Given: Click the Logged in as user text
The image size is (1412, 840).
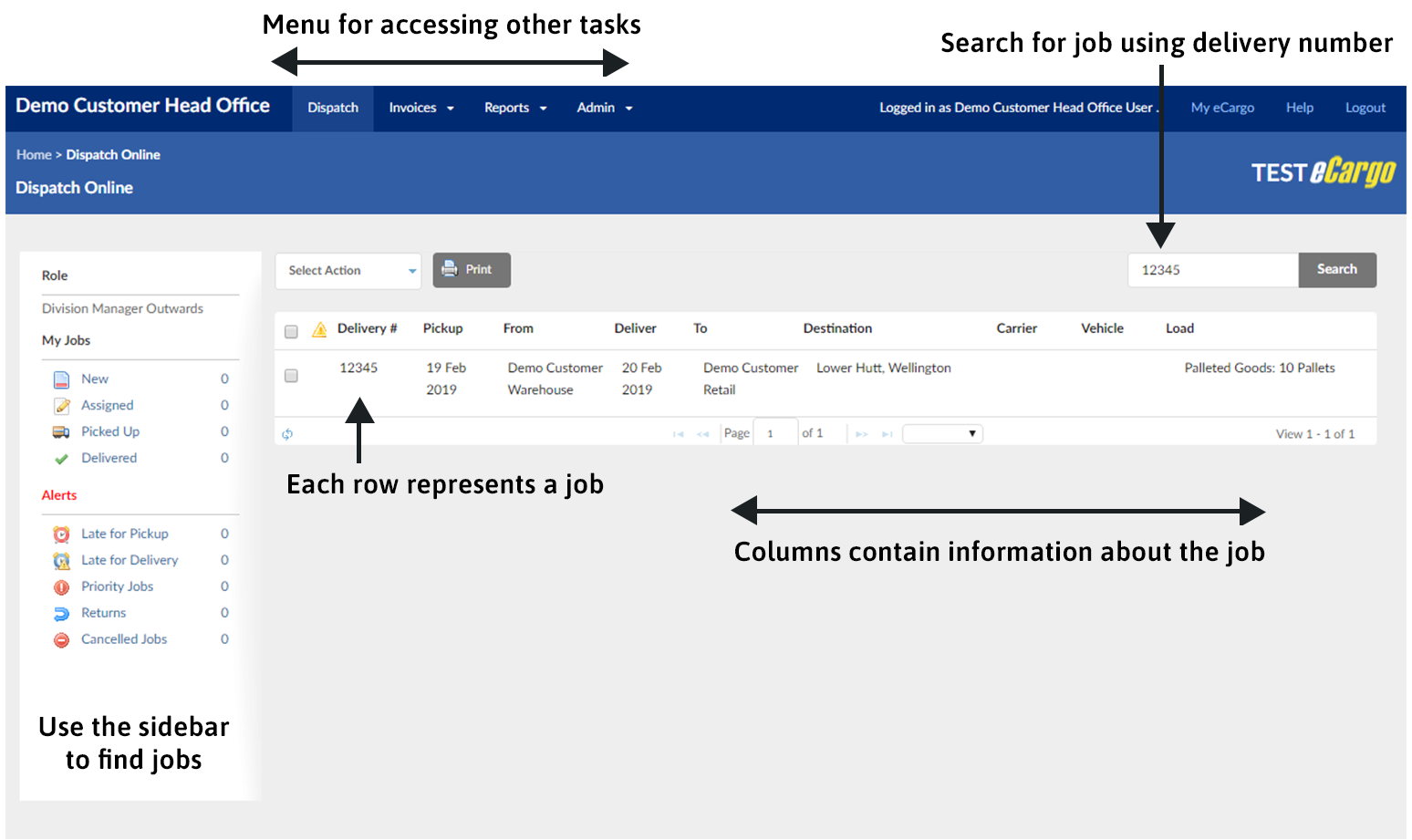Looking at the screenshot, I should click(1018, 108).
